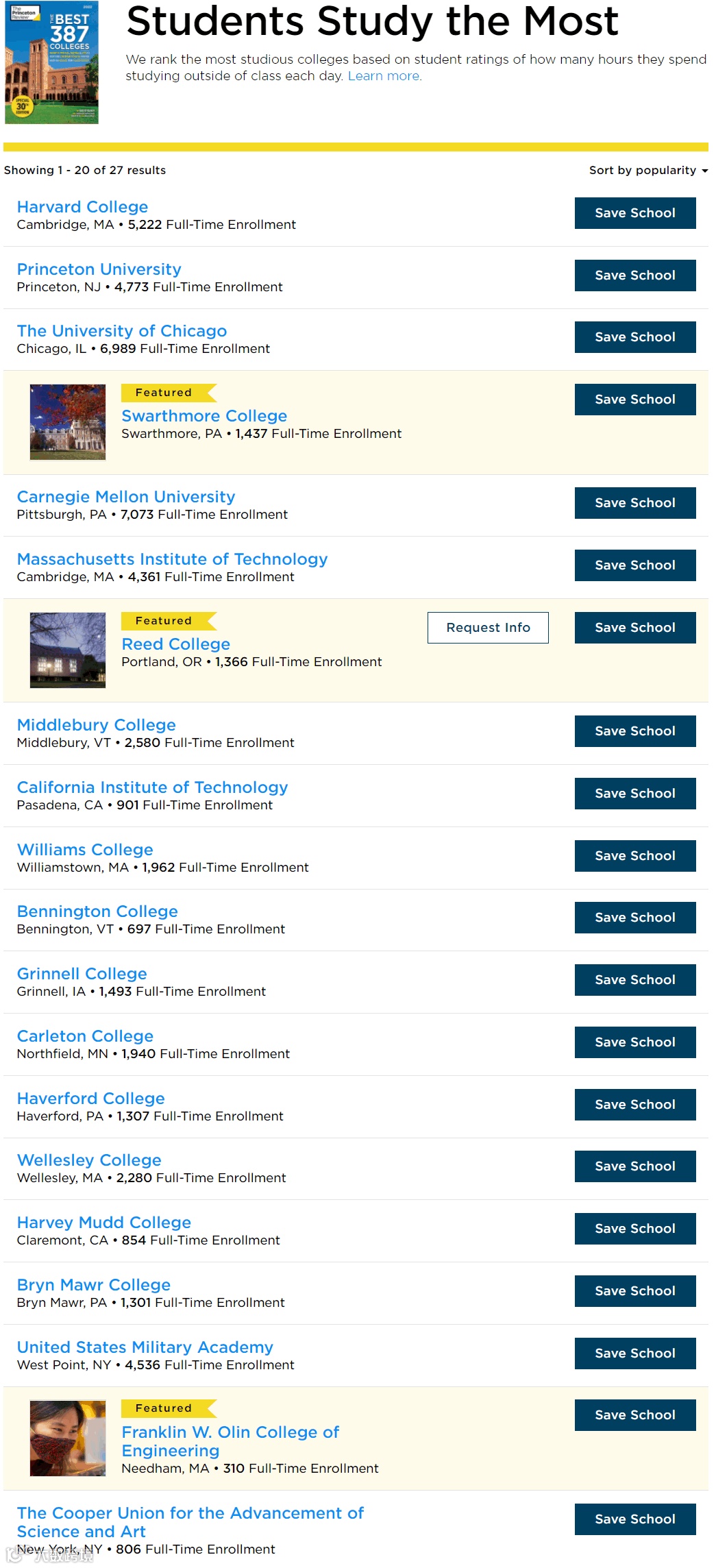Open Franklin W. Olin College of Engineering listing
The height and width of the screenshot is (1568, 716).
pyautogui.click(x=230, y=1441)
